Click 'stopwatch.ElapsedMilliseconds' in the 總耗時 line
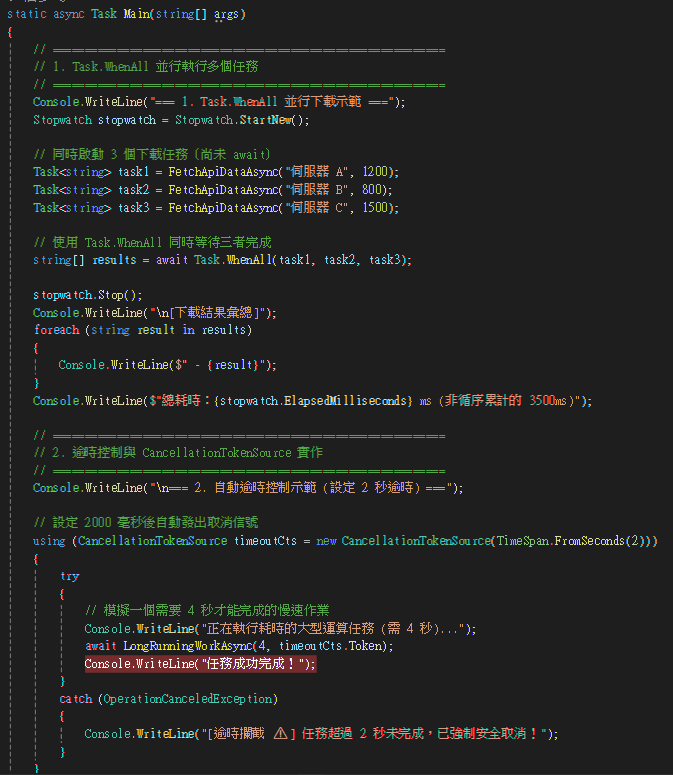Viewport: 673px width, 775px height. (x=313, y=401)
